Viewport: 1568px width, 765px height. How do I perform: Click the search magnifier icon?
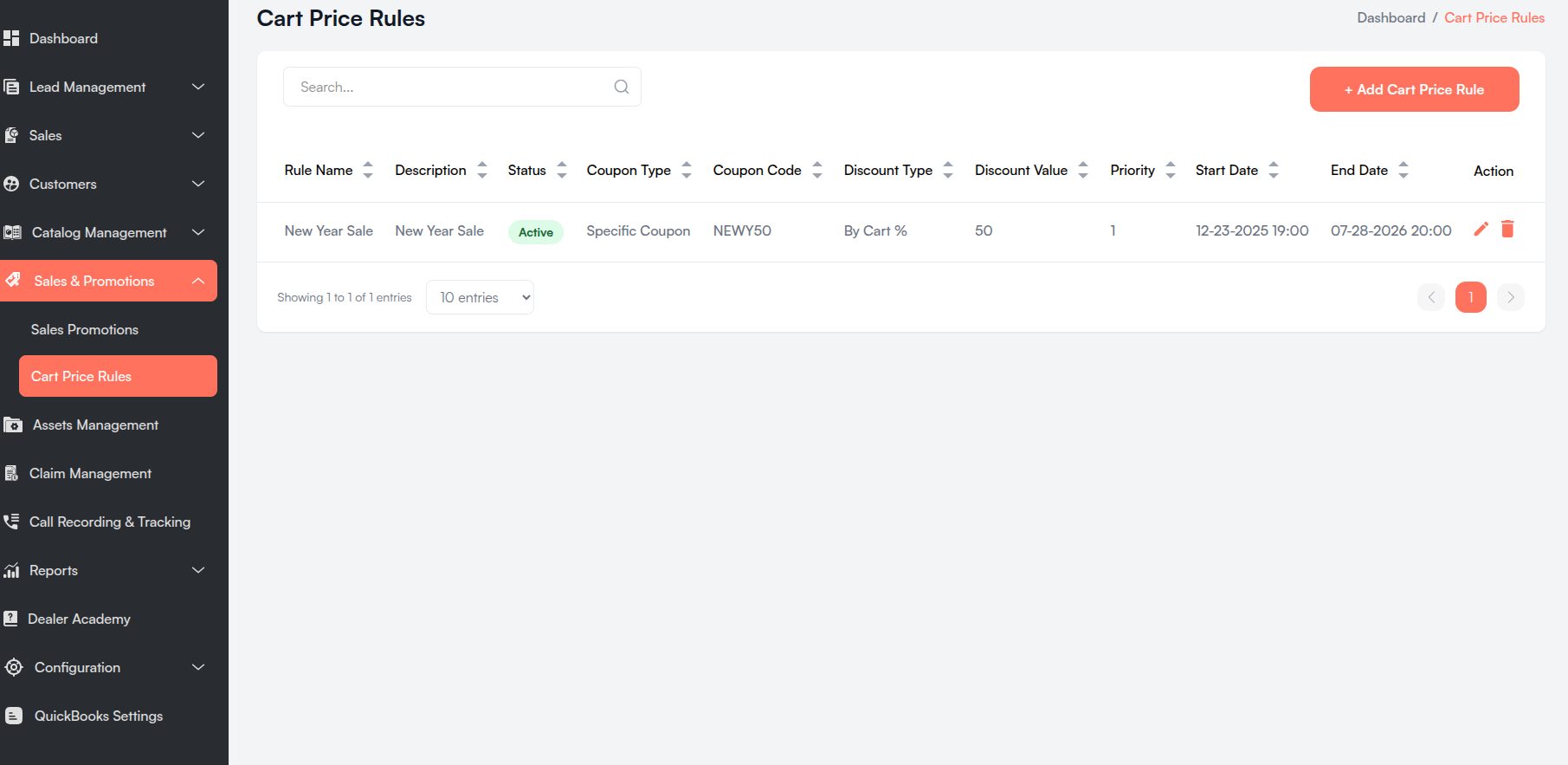(x=622, y=87)
